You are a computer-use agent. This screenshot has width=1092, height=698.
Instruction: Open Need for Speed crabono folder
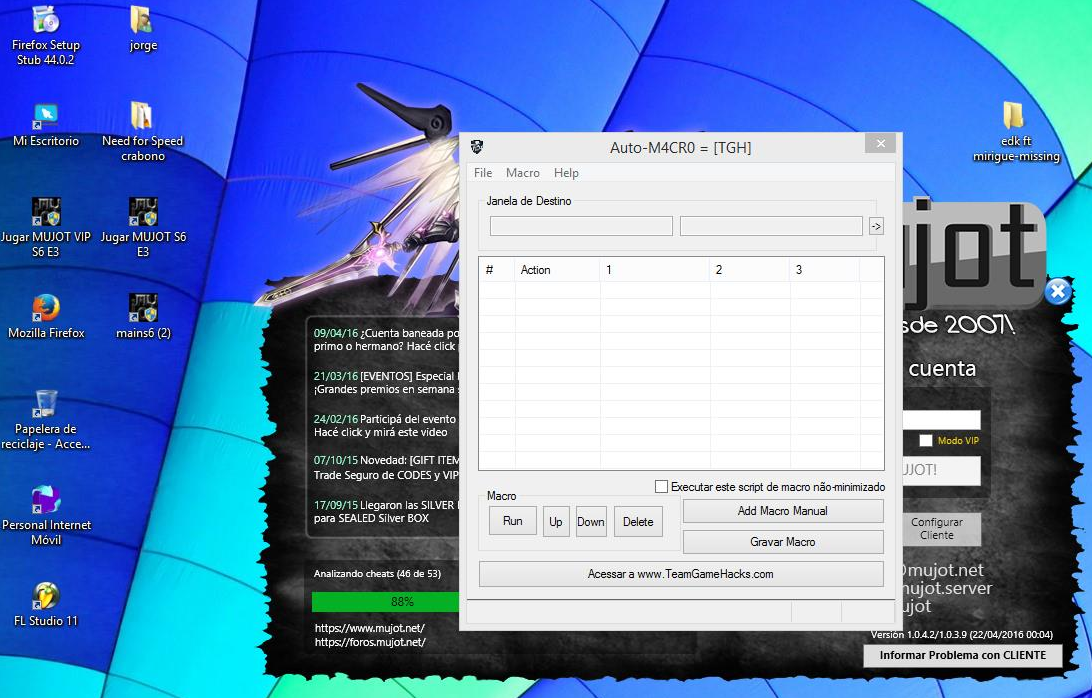(x=142, y=117)
